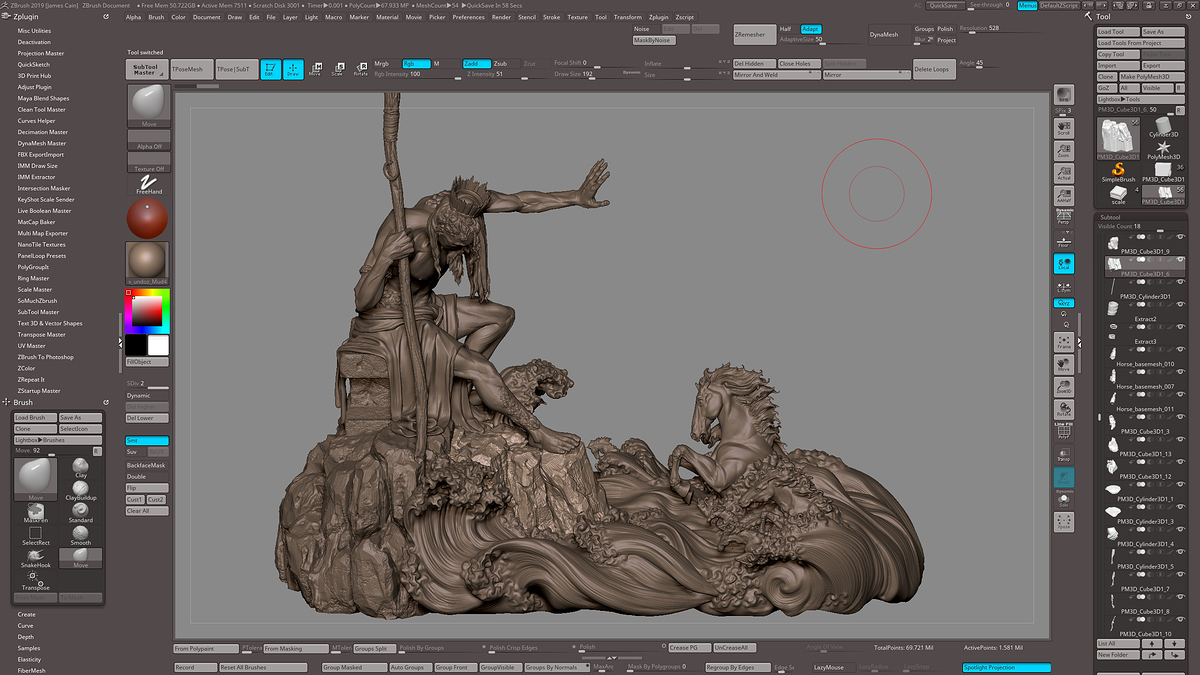Image resolution: width=1200 pixels, height=675 pixels.
Task: Choose the SelectRect brush icon
Action: (x=35, y=535)
